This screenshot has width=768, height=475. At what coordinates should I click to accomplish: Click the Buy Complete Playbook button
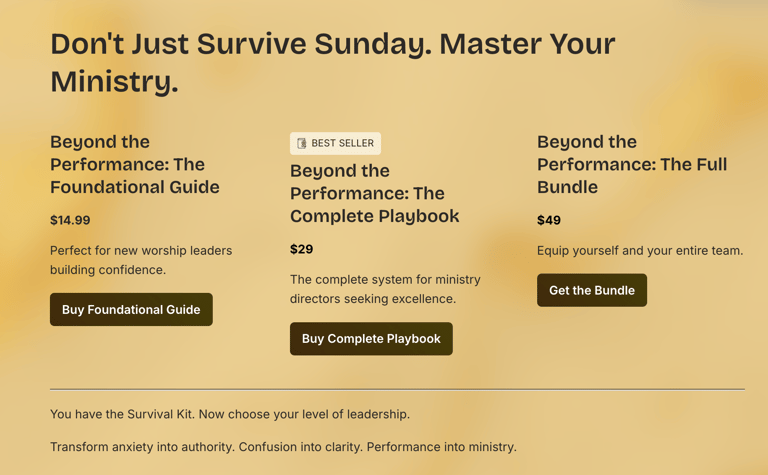(371, 339)
